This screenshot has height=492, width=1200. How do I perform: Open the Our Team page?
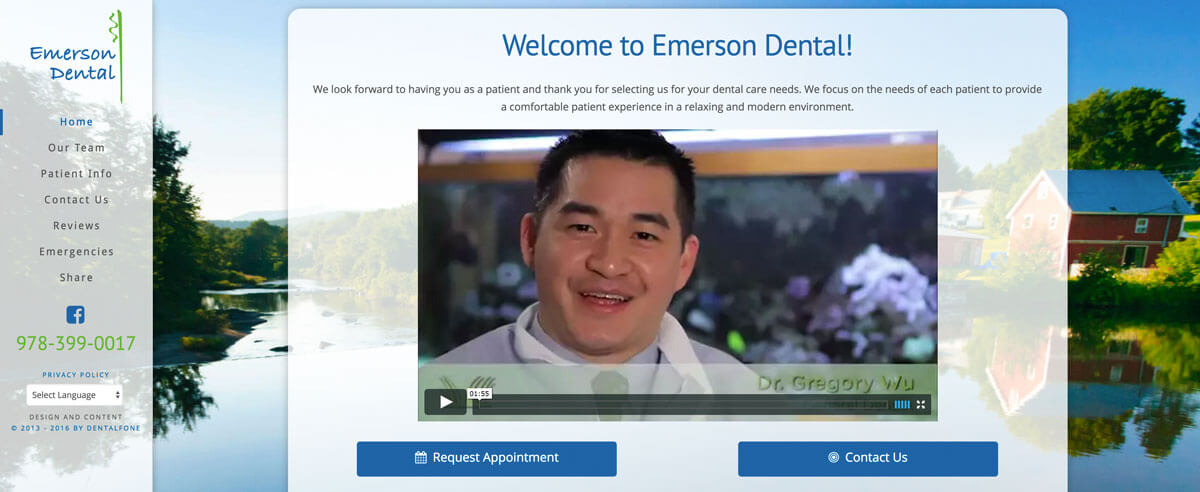pos(76,148)
